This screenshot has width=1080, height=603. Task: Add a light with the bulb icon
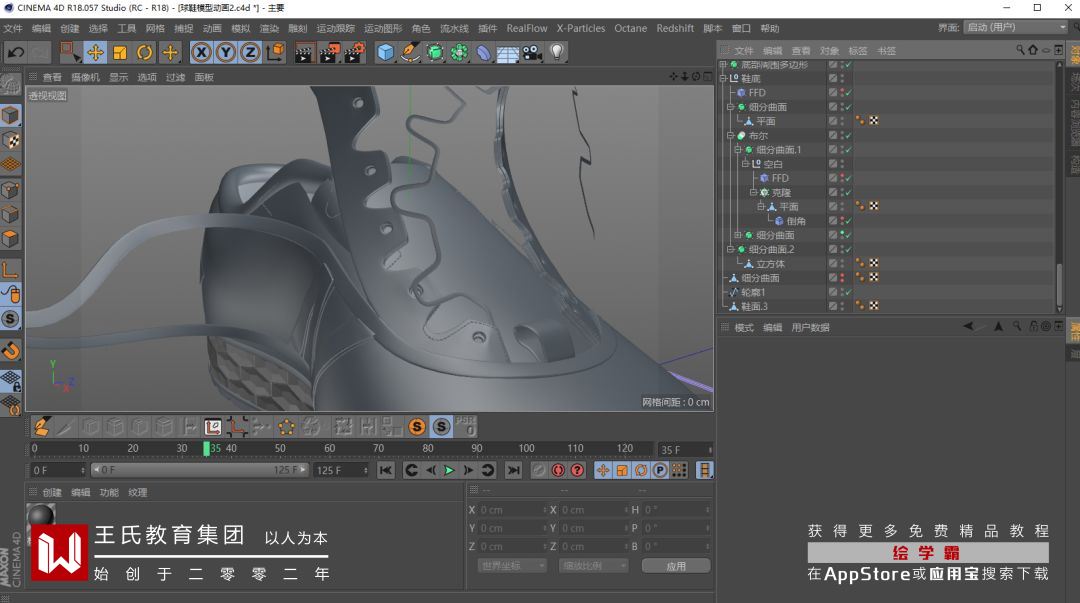coord(557,52)
